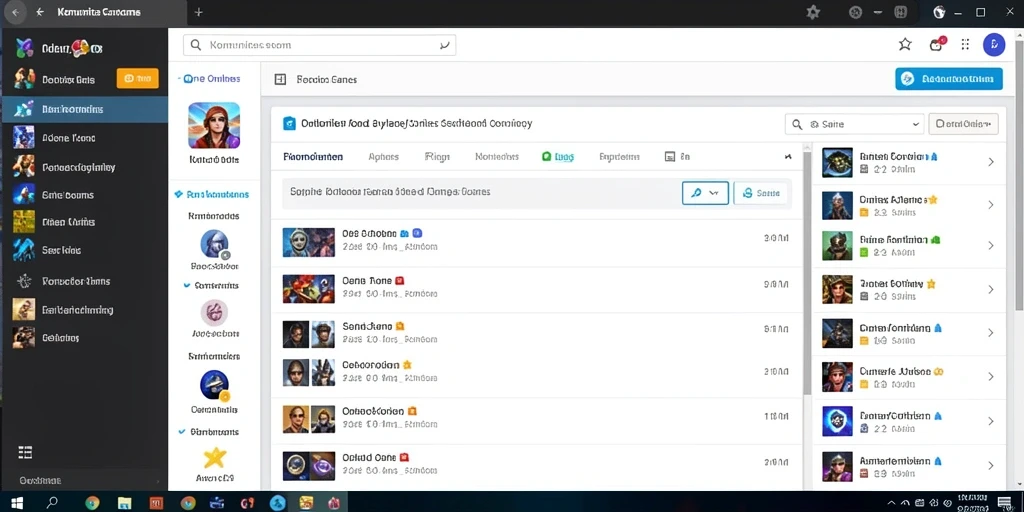Click the "Sanne" button in the filter bar
The height and width of the screenshot is (512, 1024).
761,193
